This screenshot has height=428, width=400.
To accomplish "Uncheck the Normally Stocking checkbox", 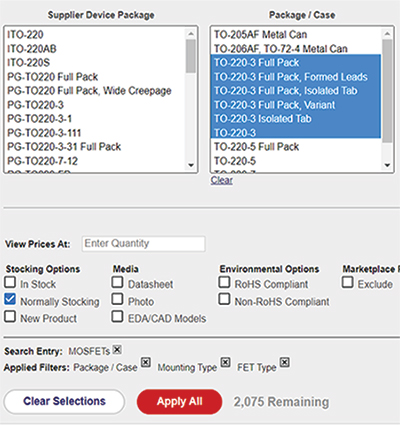I will coord(10,299).
